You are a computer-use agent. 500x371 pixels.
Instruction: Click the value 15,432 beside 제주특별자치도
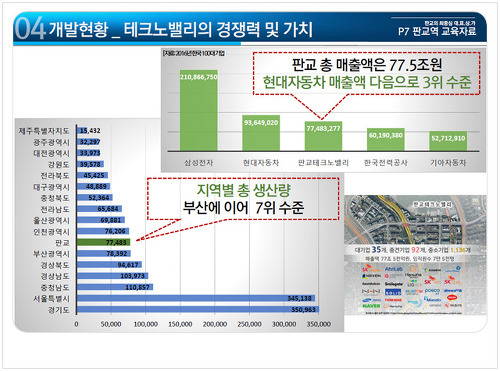click(x=90, y=131)
